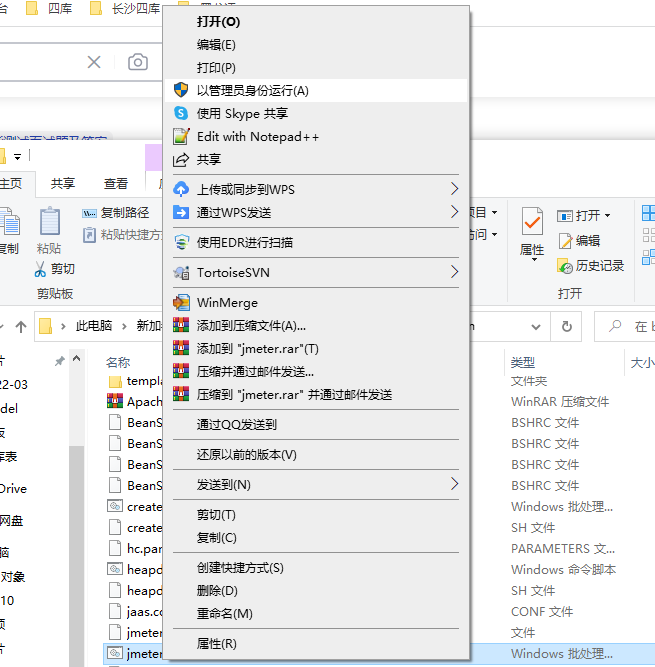Screen dimensions: 655x667
Task: Click the 编辑 pencil icon in the ribbon 打开 group
Action: 565,241
